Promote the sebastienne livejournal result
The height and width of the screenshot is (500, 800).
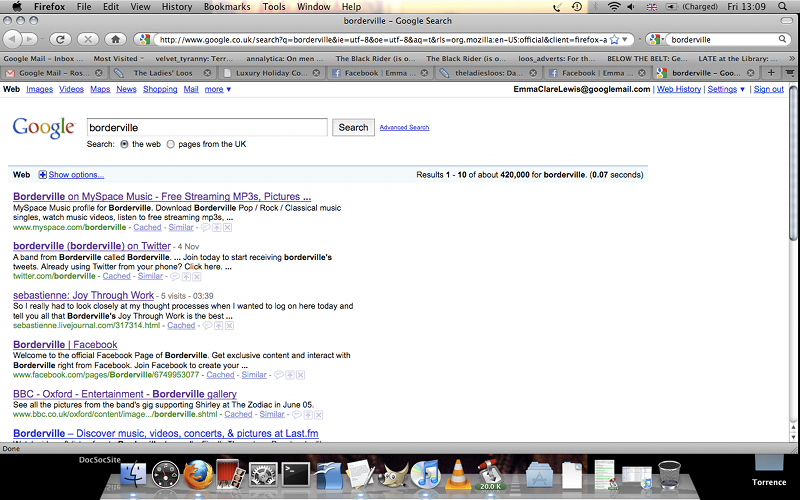pos(218,326)
